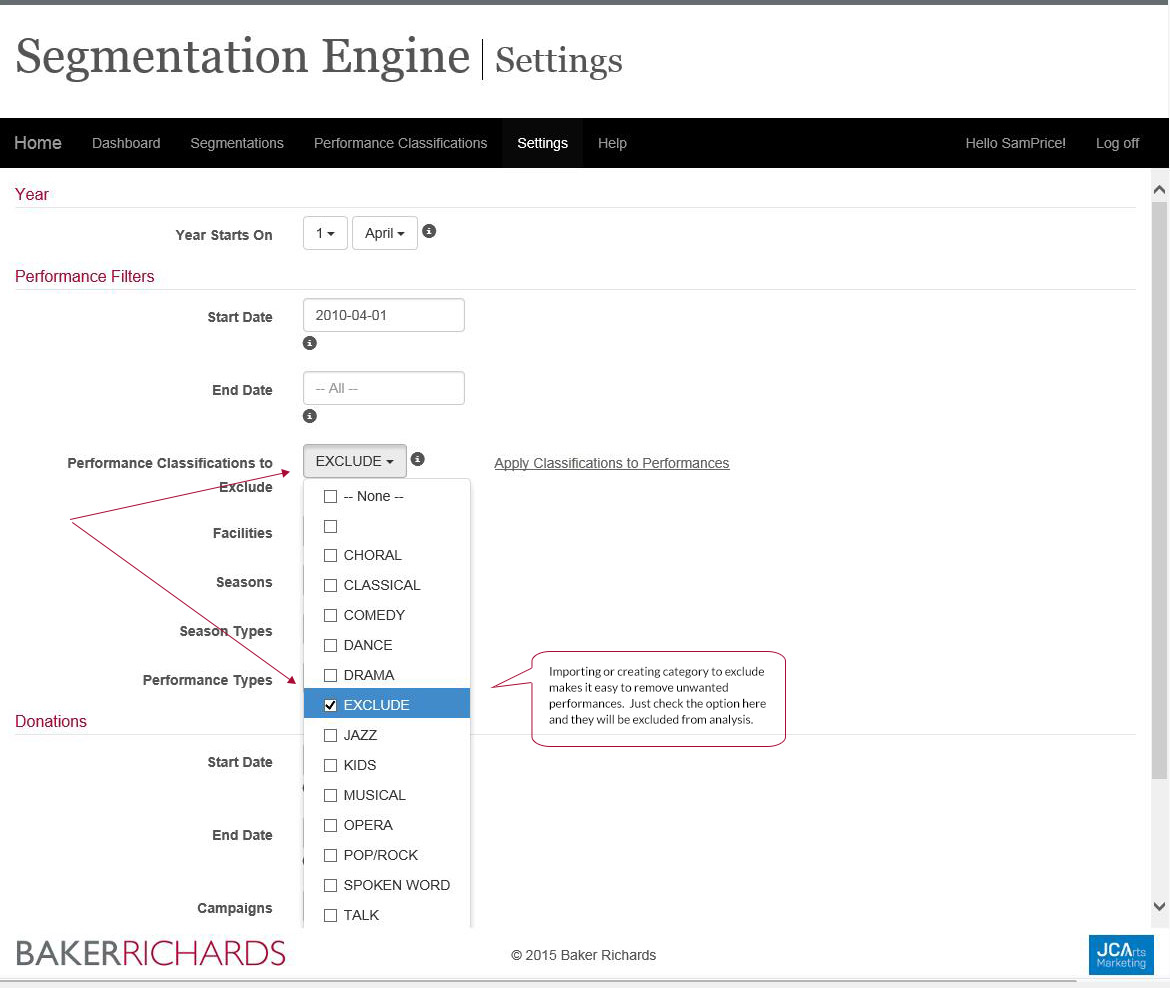The image size is (1170, 990).
Task: Click info icon next to Year Starts On
Action: 429,231
